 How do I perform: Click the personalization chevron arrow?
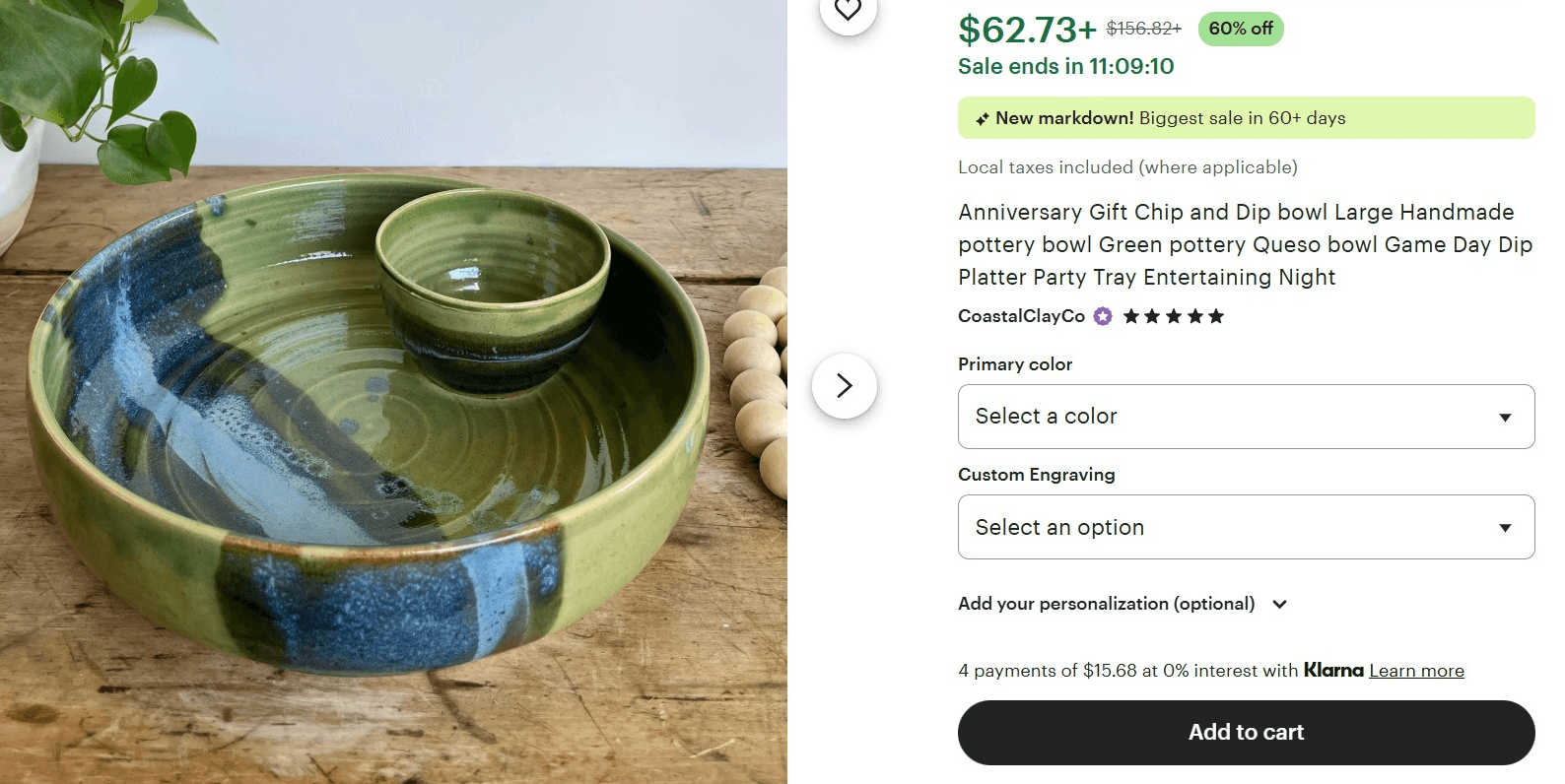coord(1279,604)
